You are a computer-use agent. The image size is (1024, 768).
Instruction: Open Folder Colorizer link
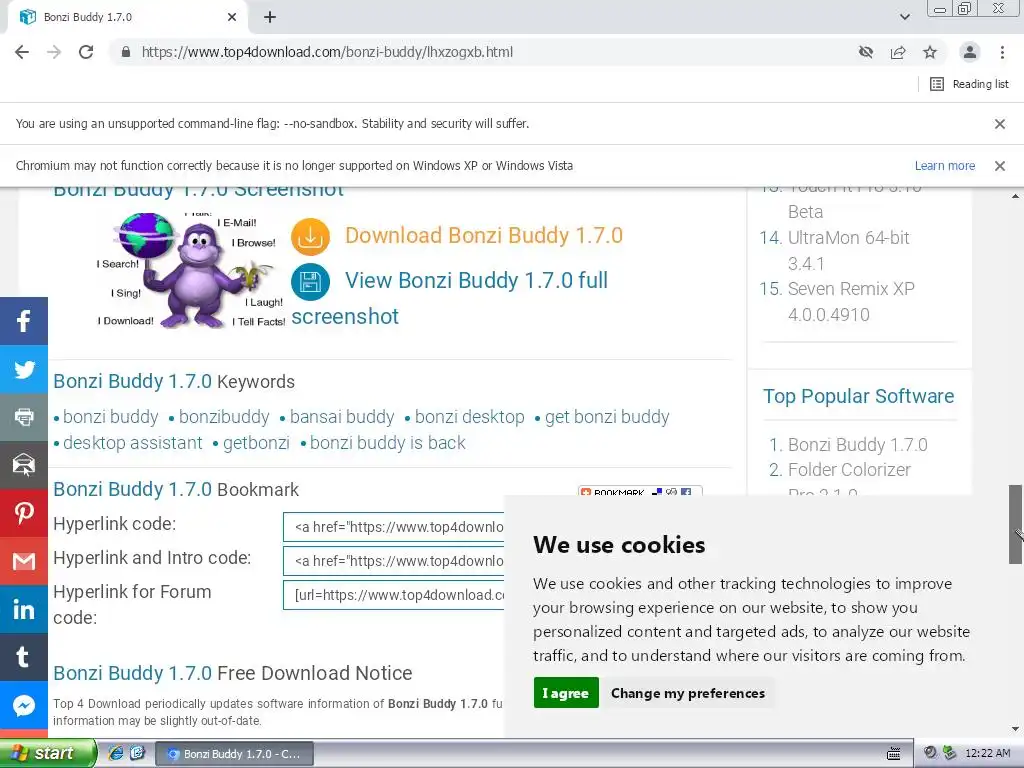[x=849, y=481]
